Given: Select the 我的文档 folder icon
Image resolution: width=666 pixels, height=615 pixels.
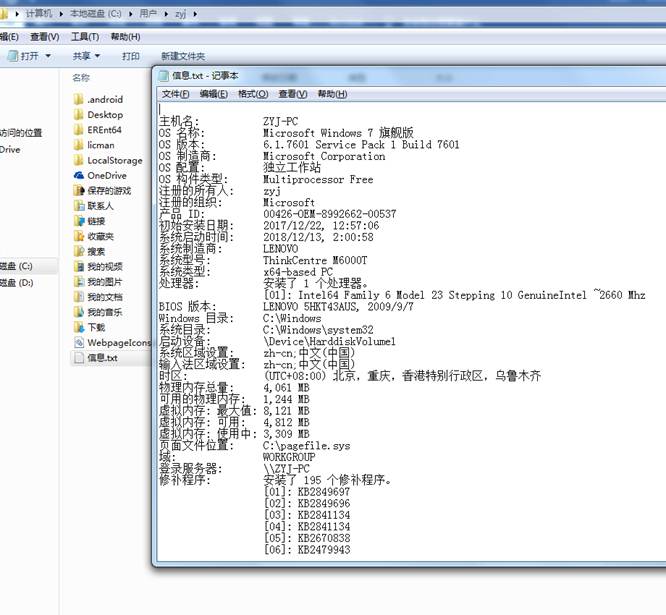Looking at the screenshot, I should 79,297.
